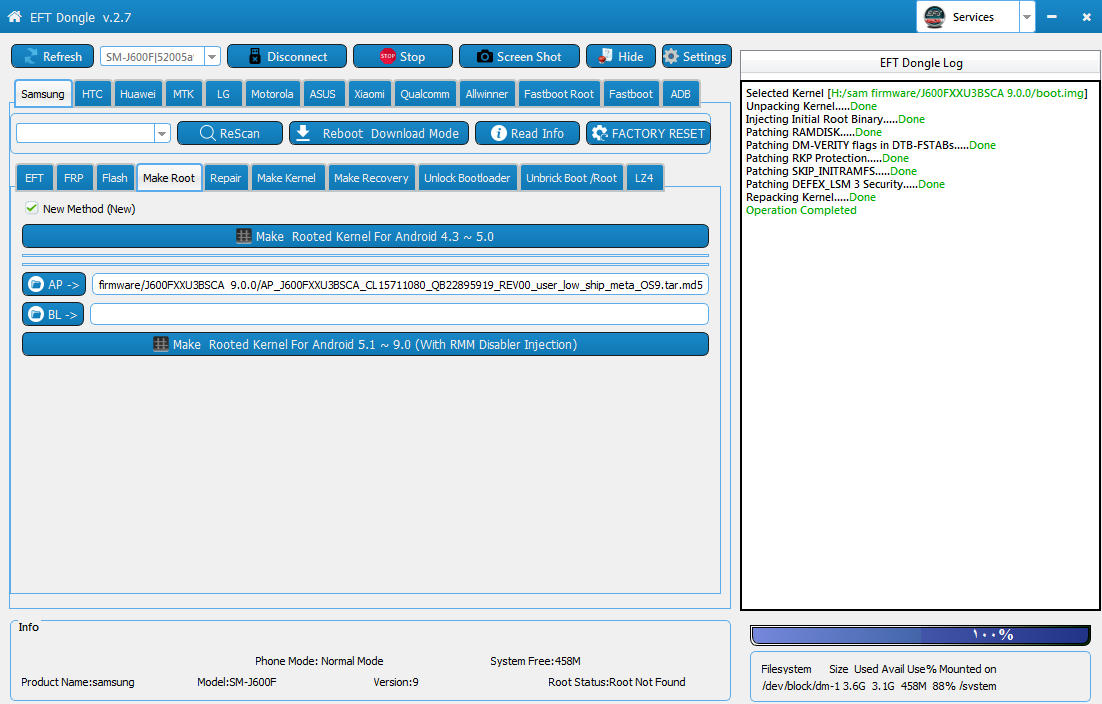Click the camera icon for Screen Shot

[484, 56]
